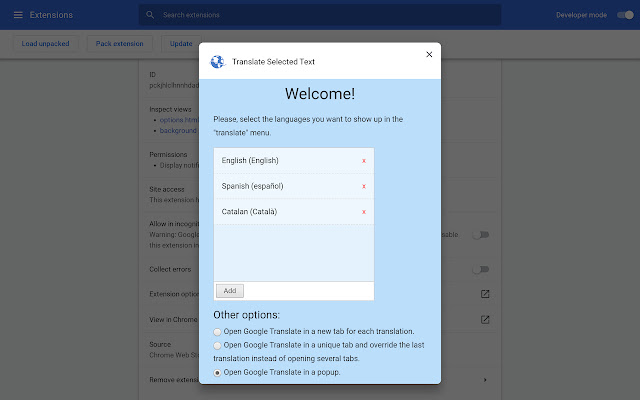Toggle Developer mode switch
Image resolution: width=640 pixels, height=400 pixels.
coord(625,15)
